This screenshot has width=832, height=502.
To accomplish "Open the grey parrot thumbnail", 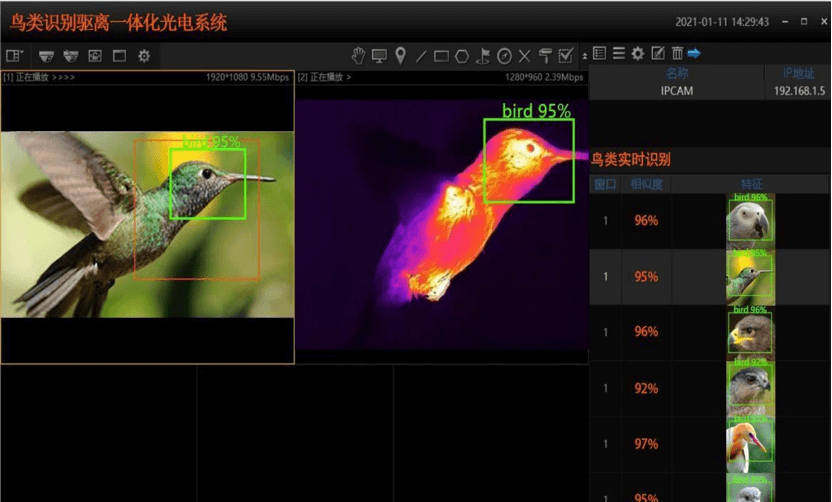I will coord(750,221).
